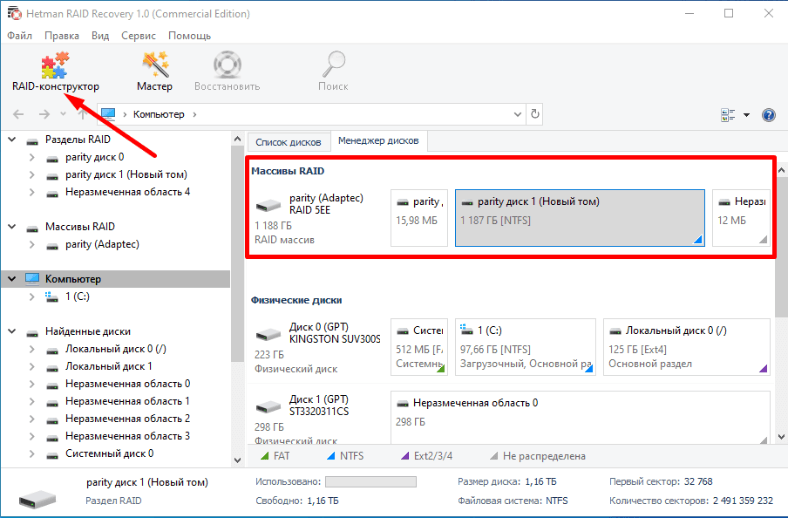The width and height of the screenshot is (788, 518).
Task: Switch to the Список дисков tab
Action: 288,142
